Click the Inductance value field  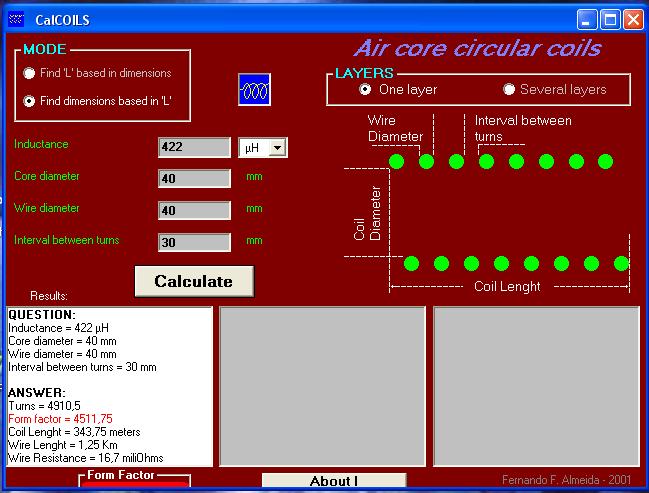pos(194,148)
